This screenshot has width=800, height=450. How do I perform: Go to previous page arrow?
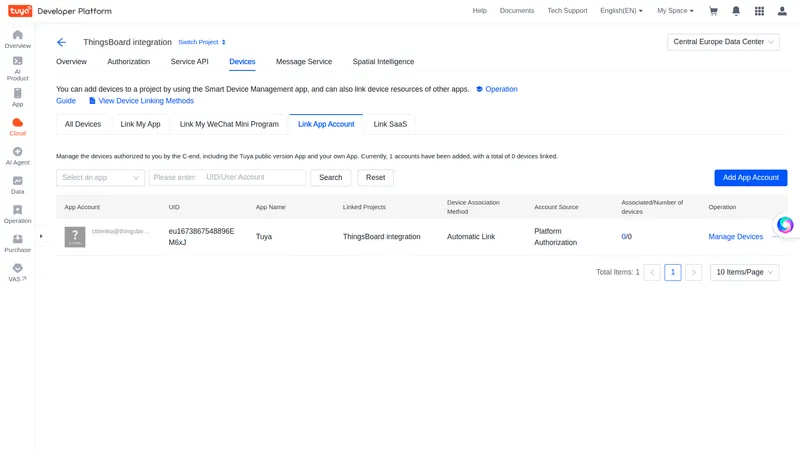[x=652, y=272]
